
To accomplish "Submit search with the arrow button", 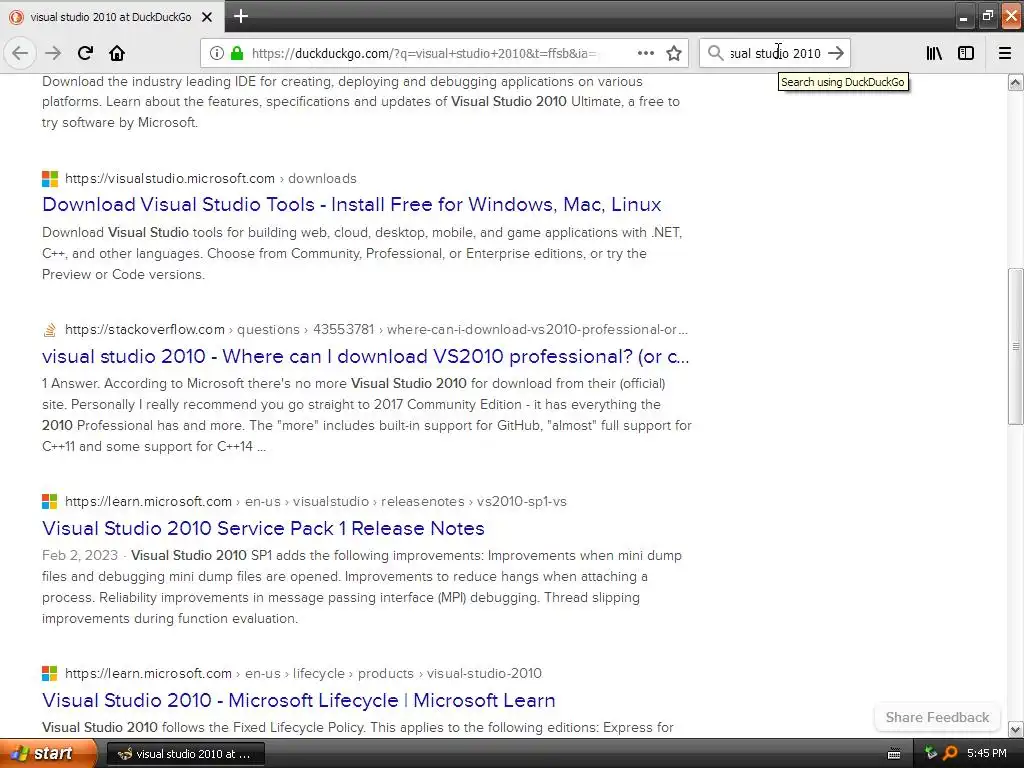I will (836, 53).
